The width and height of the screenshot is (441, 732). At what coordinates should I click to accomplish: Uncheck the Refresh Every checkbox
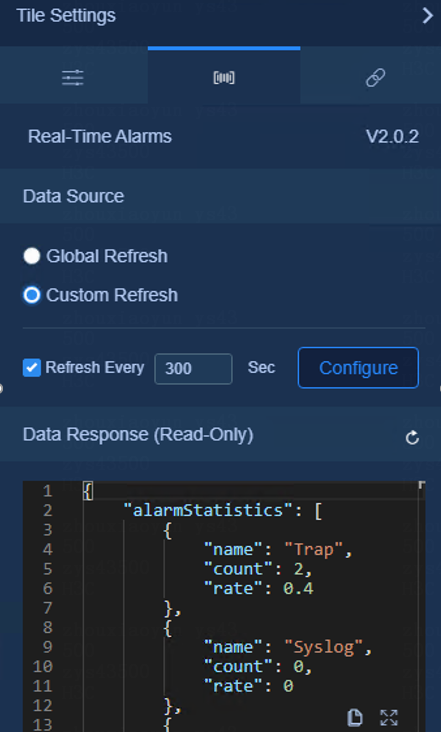(x=32, y=368)
